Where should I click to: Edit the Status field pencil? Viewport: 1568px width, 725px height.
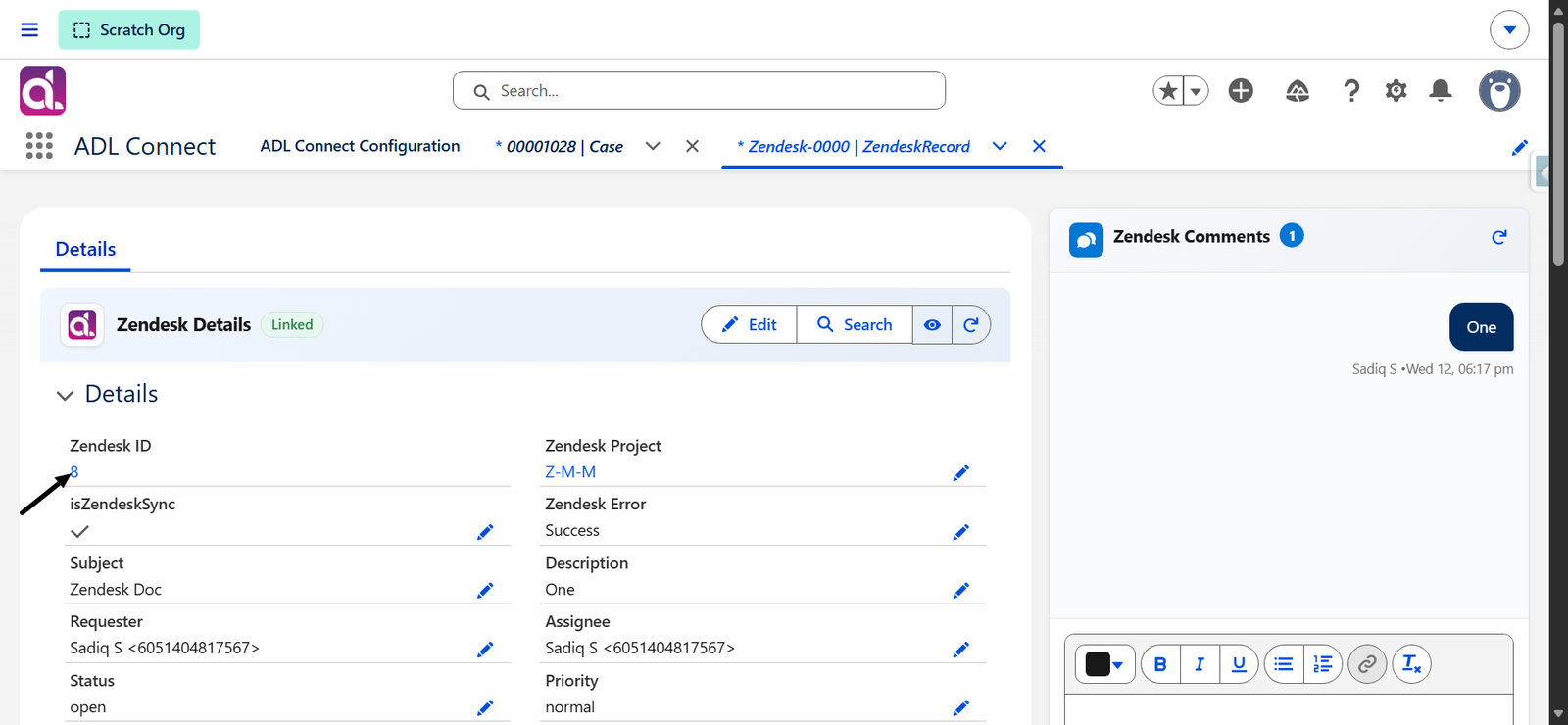pyautogui.click(x=485, y=708)
